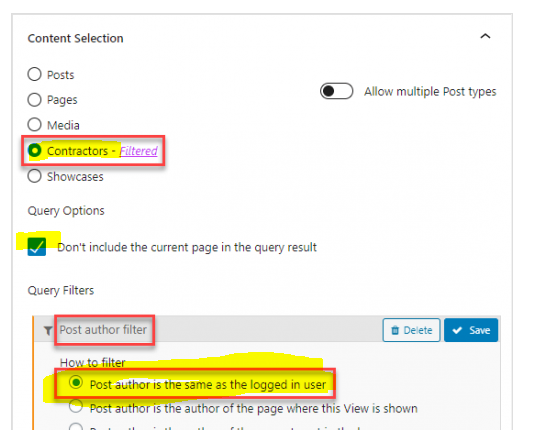
Task: Choose the Showcases radio option
Action: pyautogui.click(x=35, y=176)
